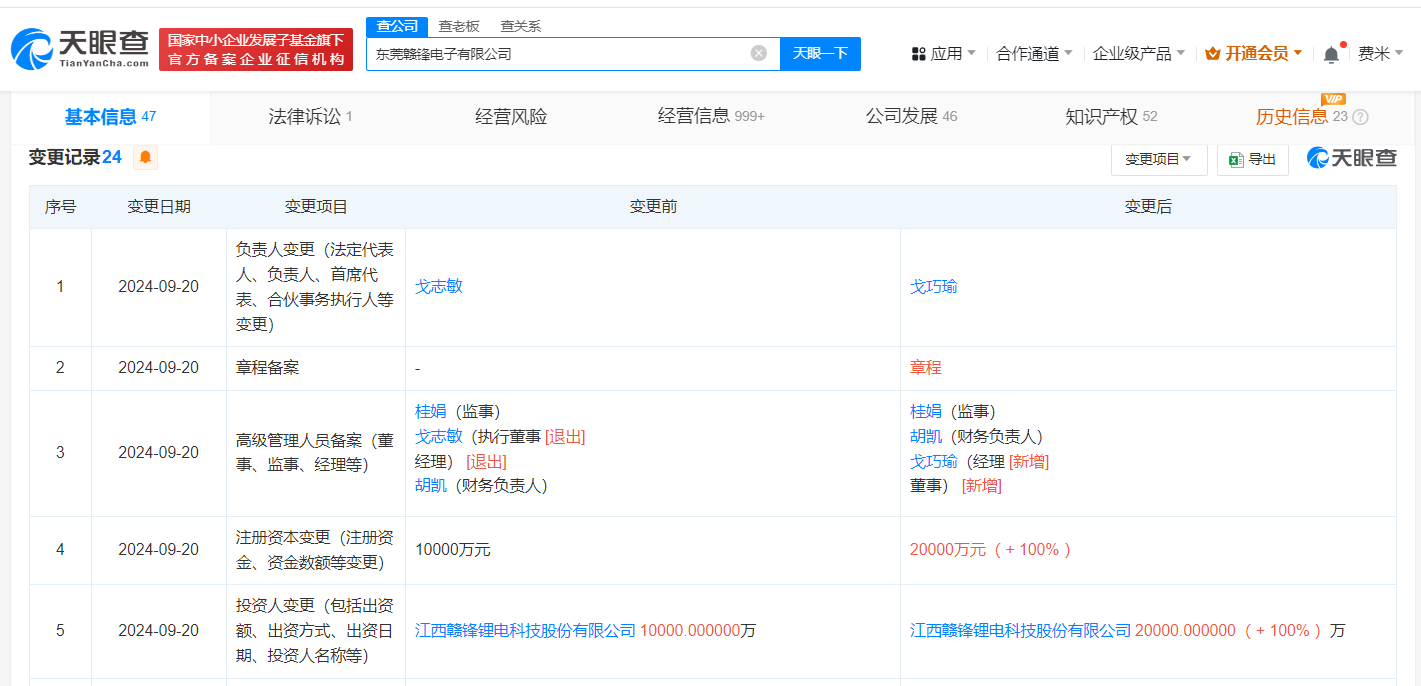
Task: Click the 变更项目 column header in the table
Action: [316, 207]
